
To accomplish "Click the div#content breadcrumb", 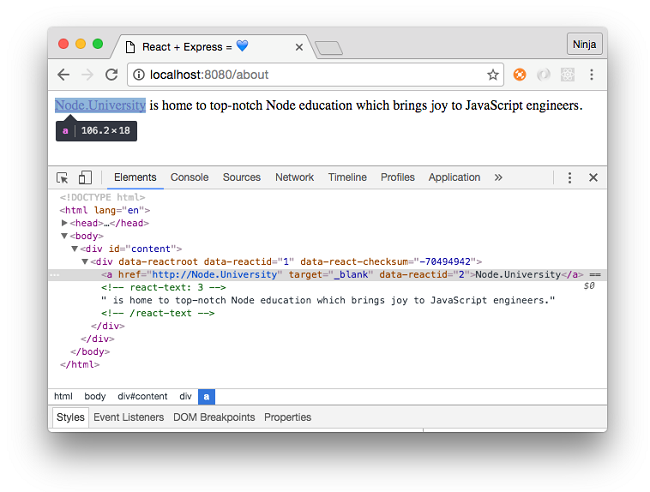I will 143,397.
